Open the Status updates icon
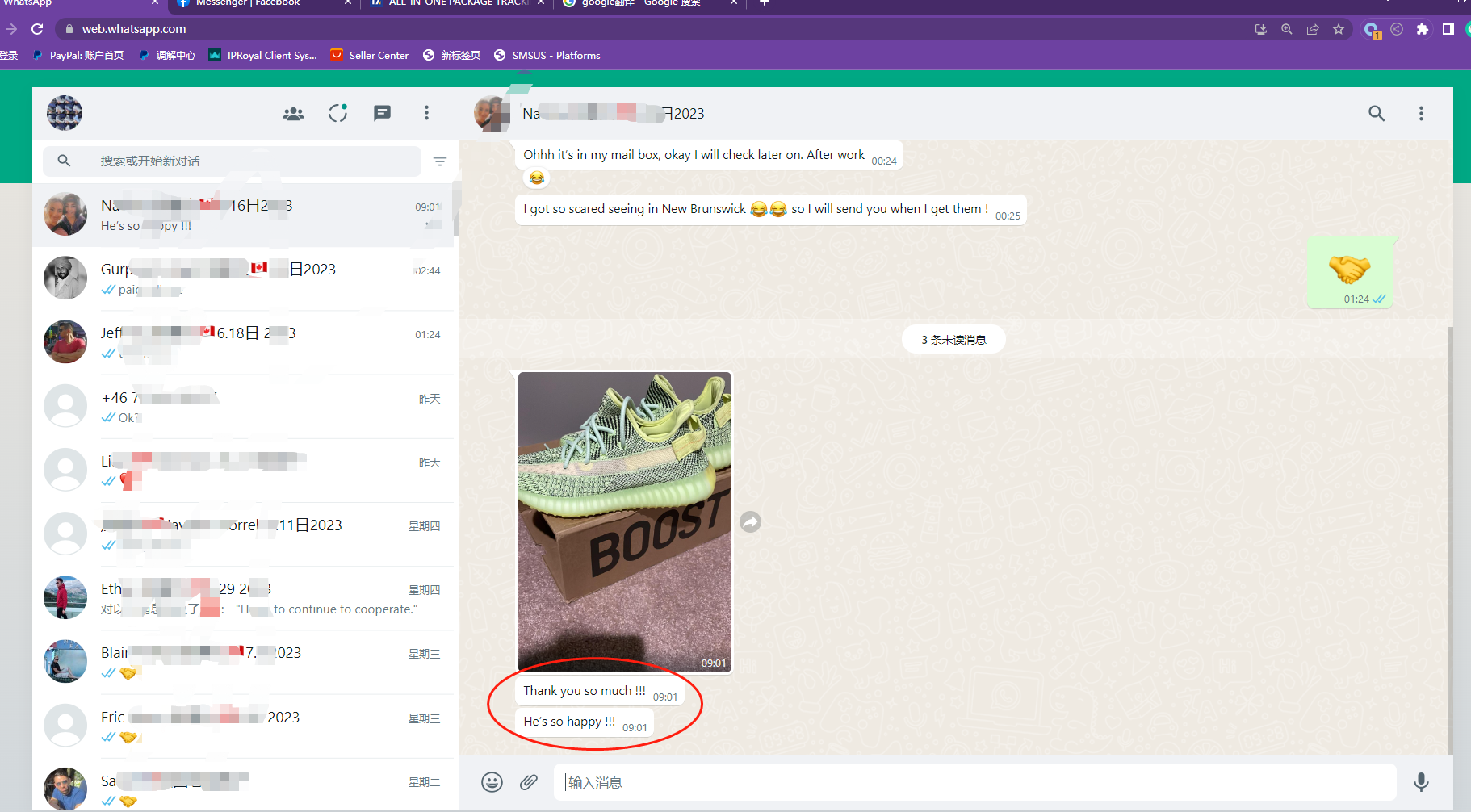The image size is (1471, 812). point(337,114)
